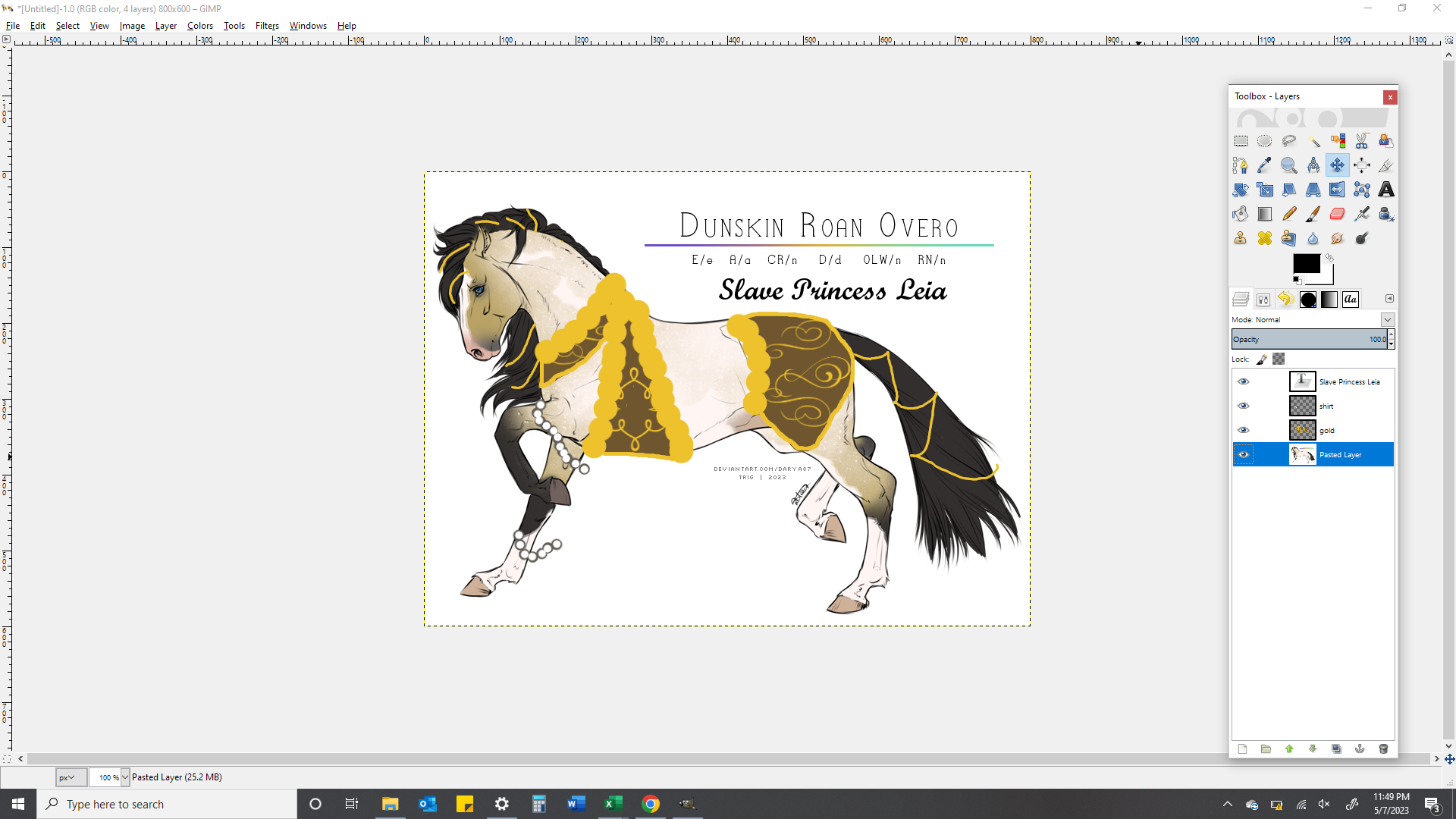Open the dock tab configuration menu arrow
1456x819 pixels.
[x=1389, y=299]
